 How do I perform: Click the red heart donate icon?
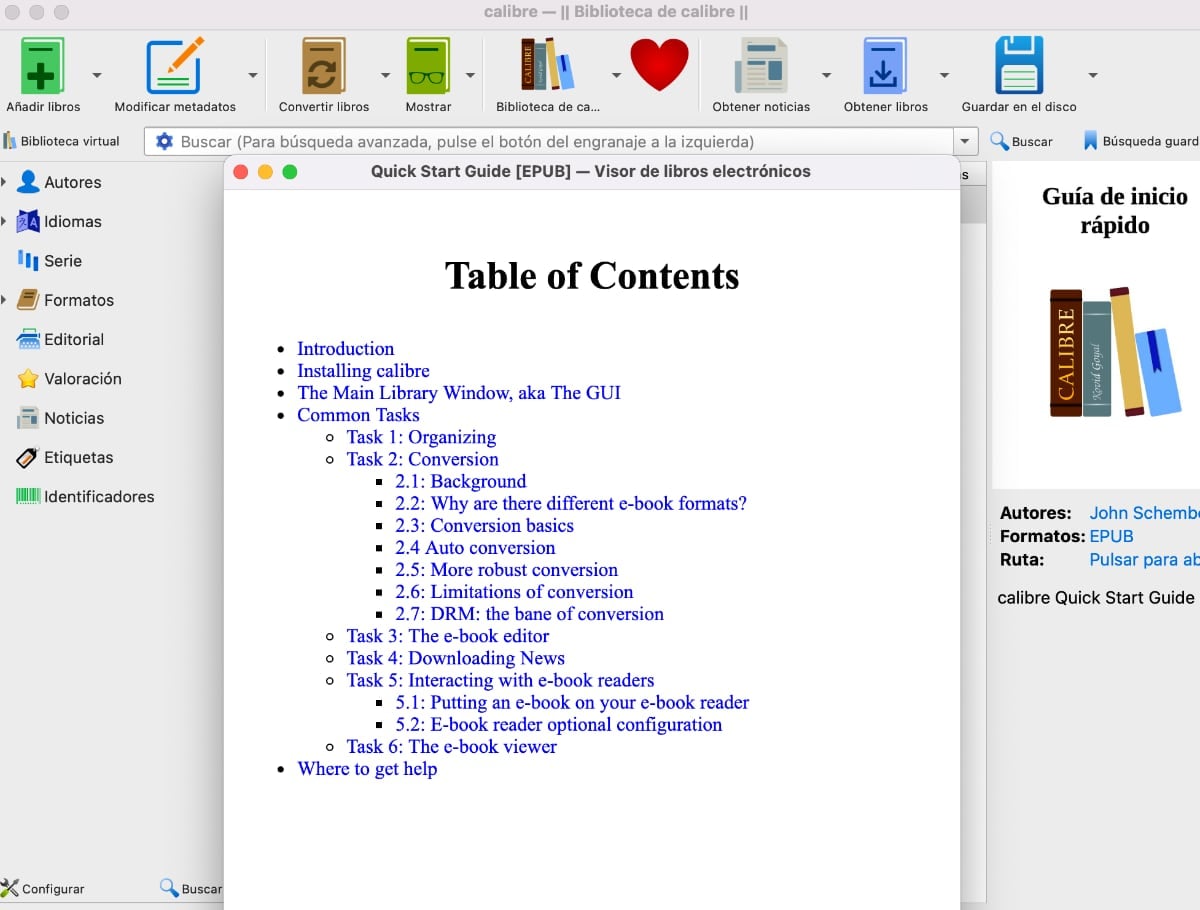coord(659,64)
